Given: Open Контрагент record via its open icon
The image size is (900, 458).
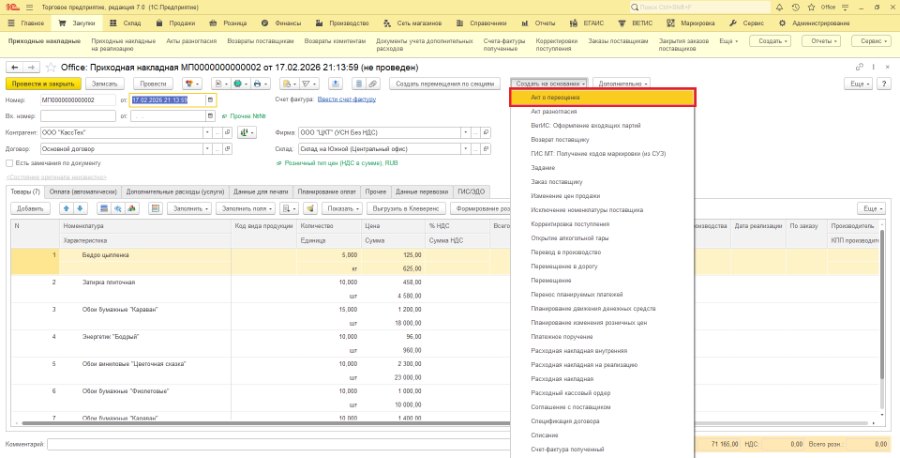Looking at the screenshot, I should tap(228, 133).
